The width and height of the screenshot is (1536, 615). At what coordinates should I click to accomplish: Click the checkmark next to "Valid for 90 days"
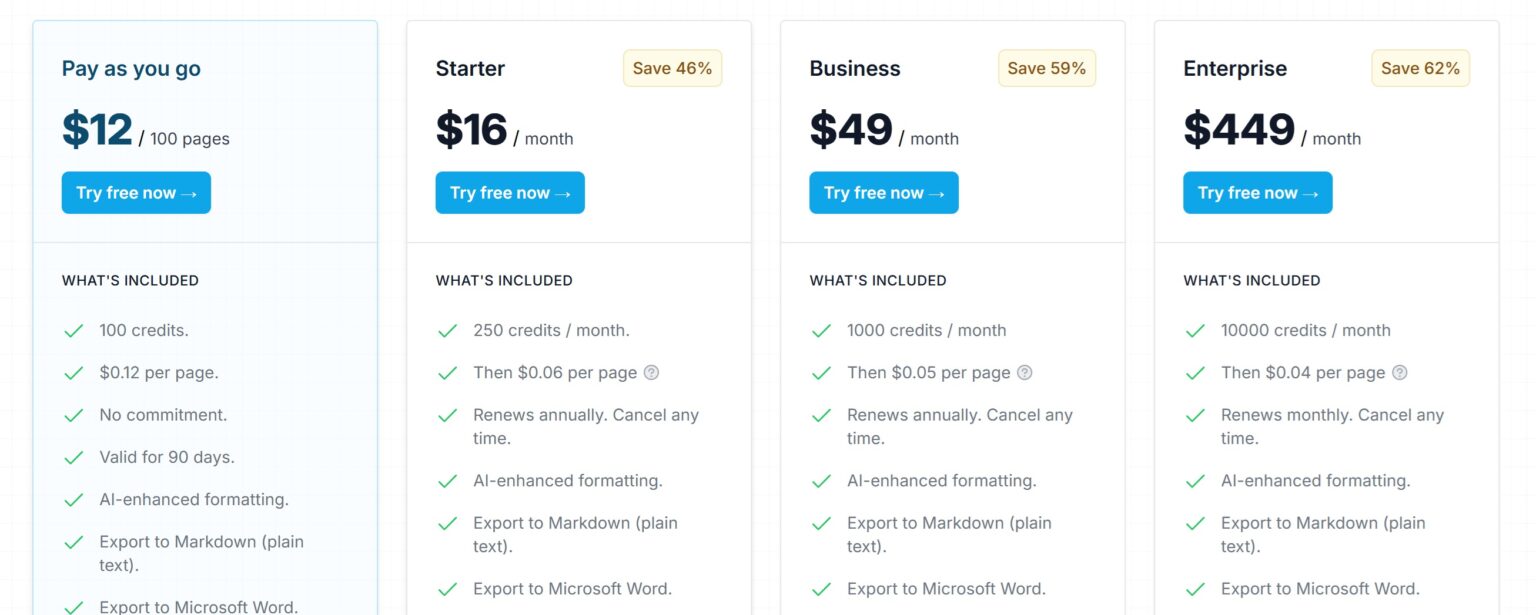[x=73, y=457]
